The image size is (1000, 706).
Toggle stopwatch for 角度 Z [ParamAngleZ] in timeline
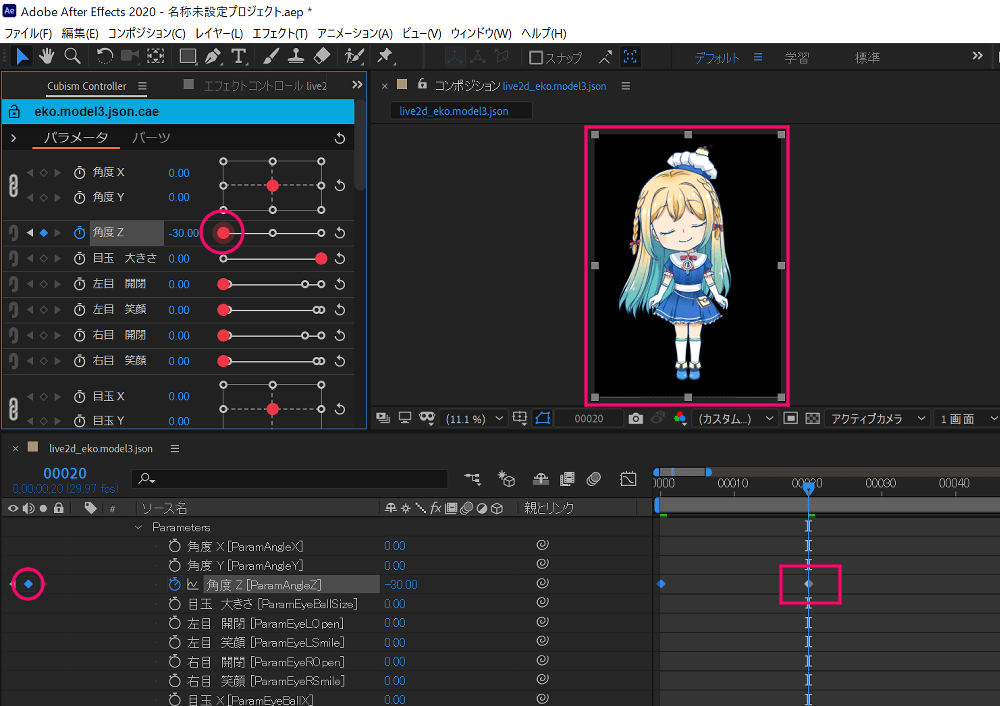tap(175, 584)
